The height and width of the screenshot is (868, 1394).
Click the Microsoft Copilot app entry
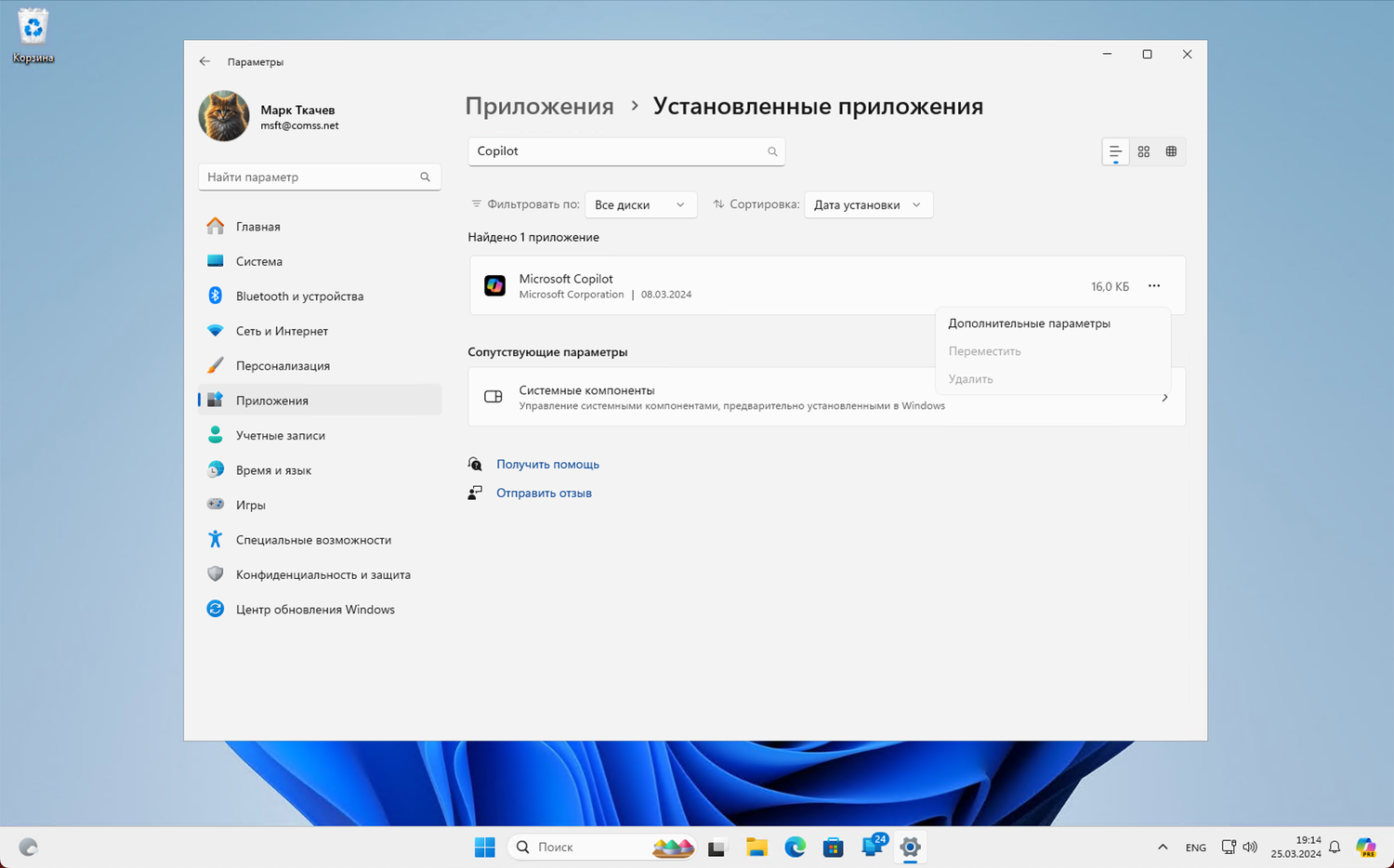(827, 285)
